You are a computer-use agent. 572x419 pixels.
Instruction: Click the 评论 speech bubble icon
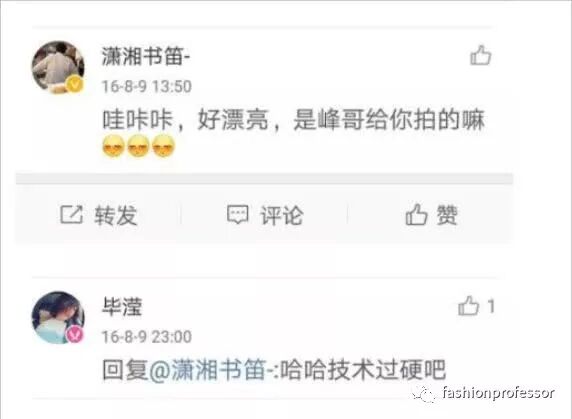pos(238,214)
